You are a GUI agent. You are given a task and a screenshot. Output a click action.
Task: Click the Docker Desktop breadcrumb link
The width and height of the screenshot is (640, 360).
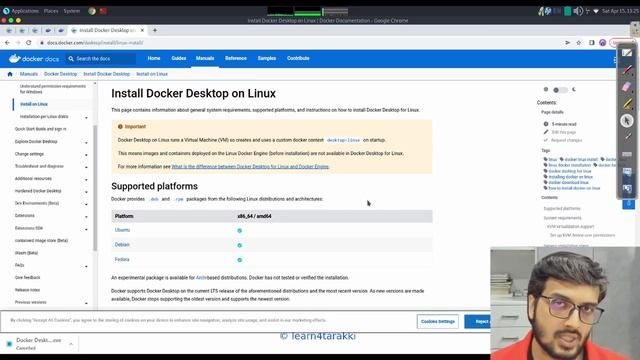click(60, 74)
